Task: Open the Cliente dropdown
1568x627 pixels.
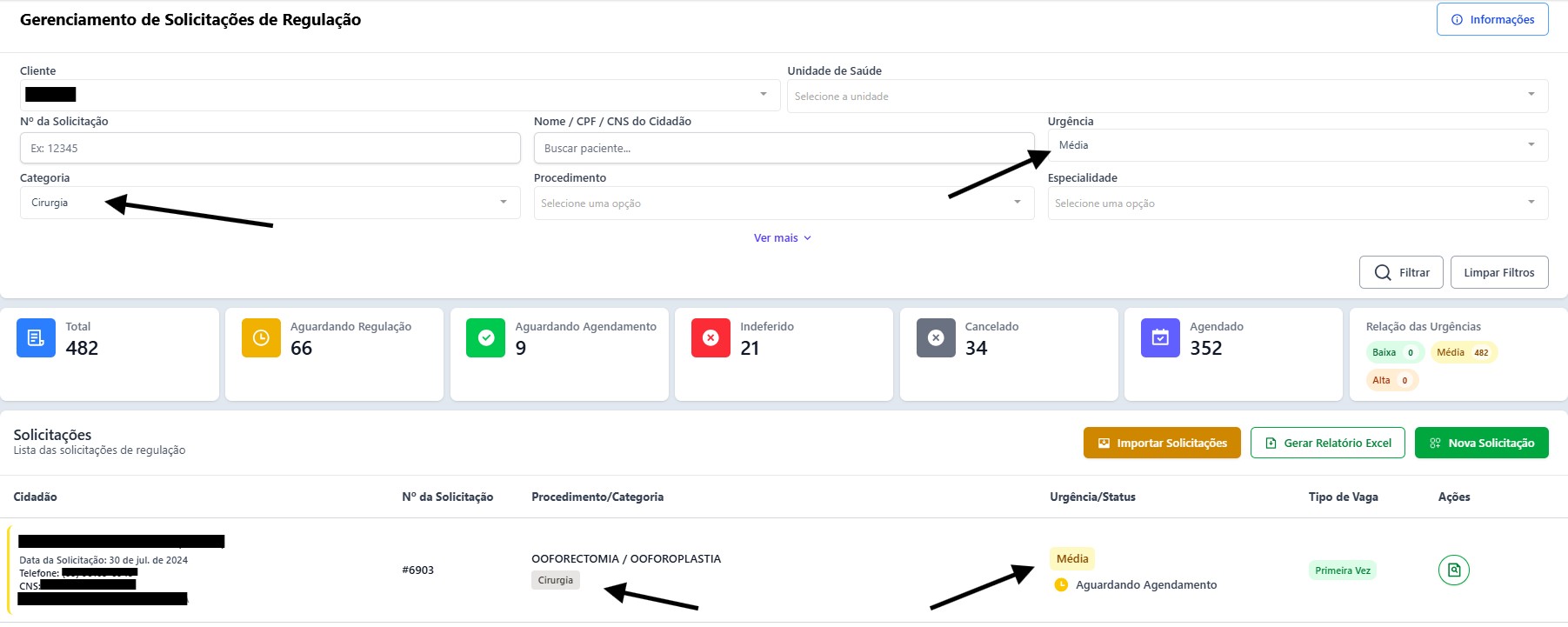Action: pos(400,95)
